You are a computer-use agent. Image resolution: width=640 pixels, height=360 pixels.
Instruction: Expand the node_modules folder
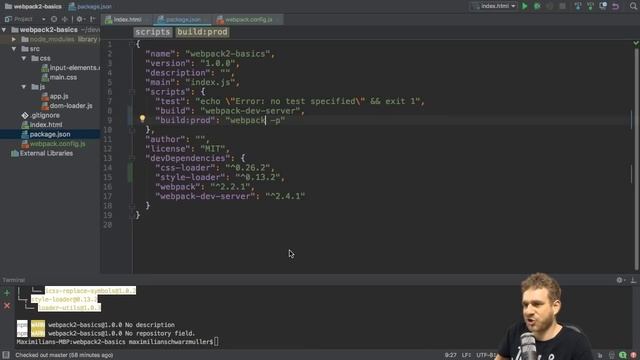point(14,39)
